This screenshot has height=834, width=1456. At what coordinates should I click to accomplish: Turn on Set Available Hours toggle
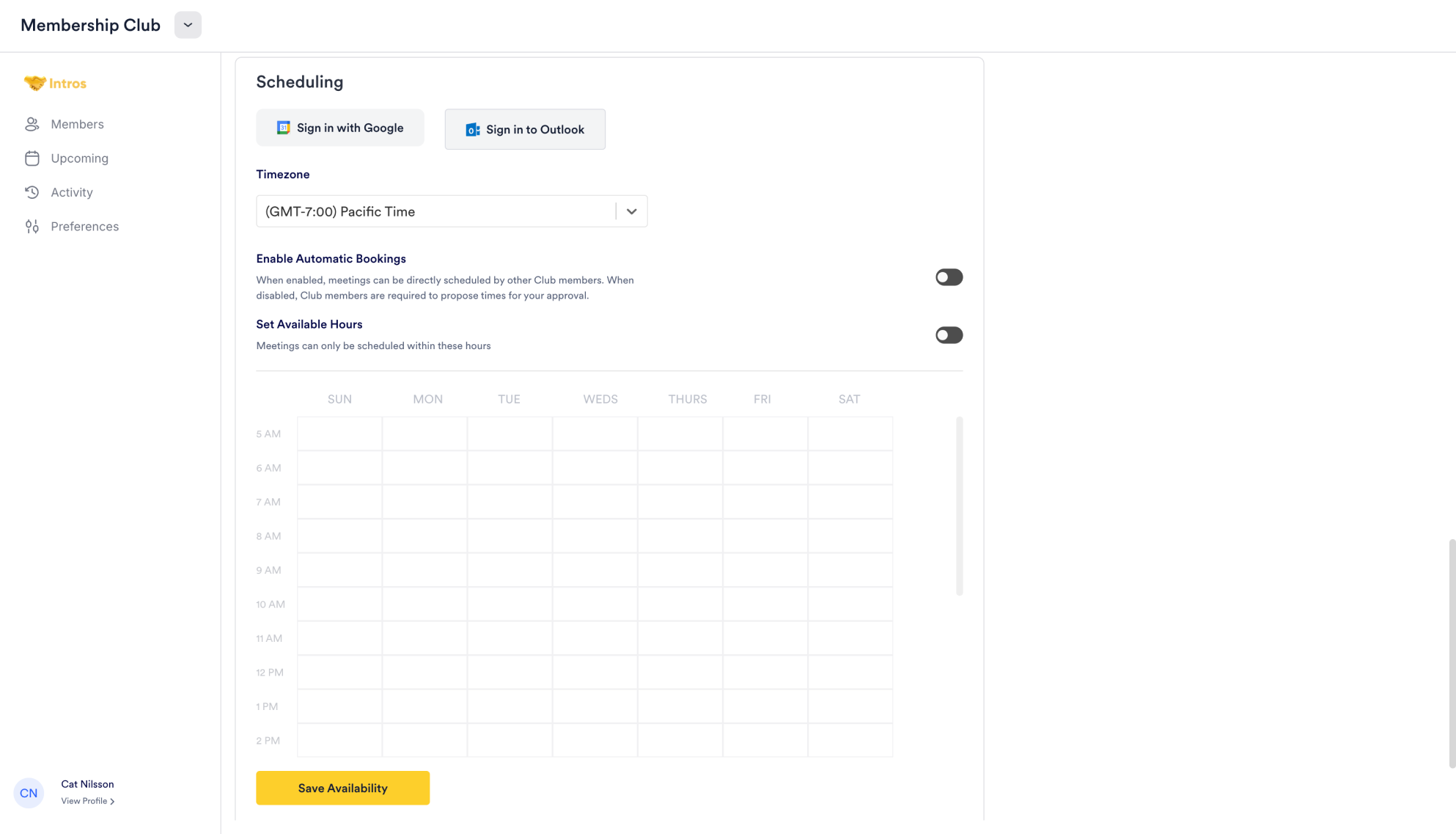(x=949, y=335)
